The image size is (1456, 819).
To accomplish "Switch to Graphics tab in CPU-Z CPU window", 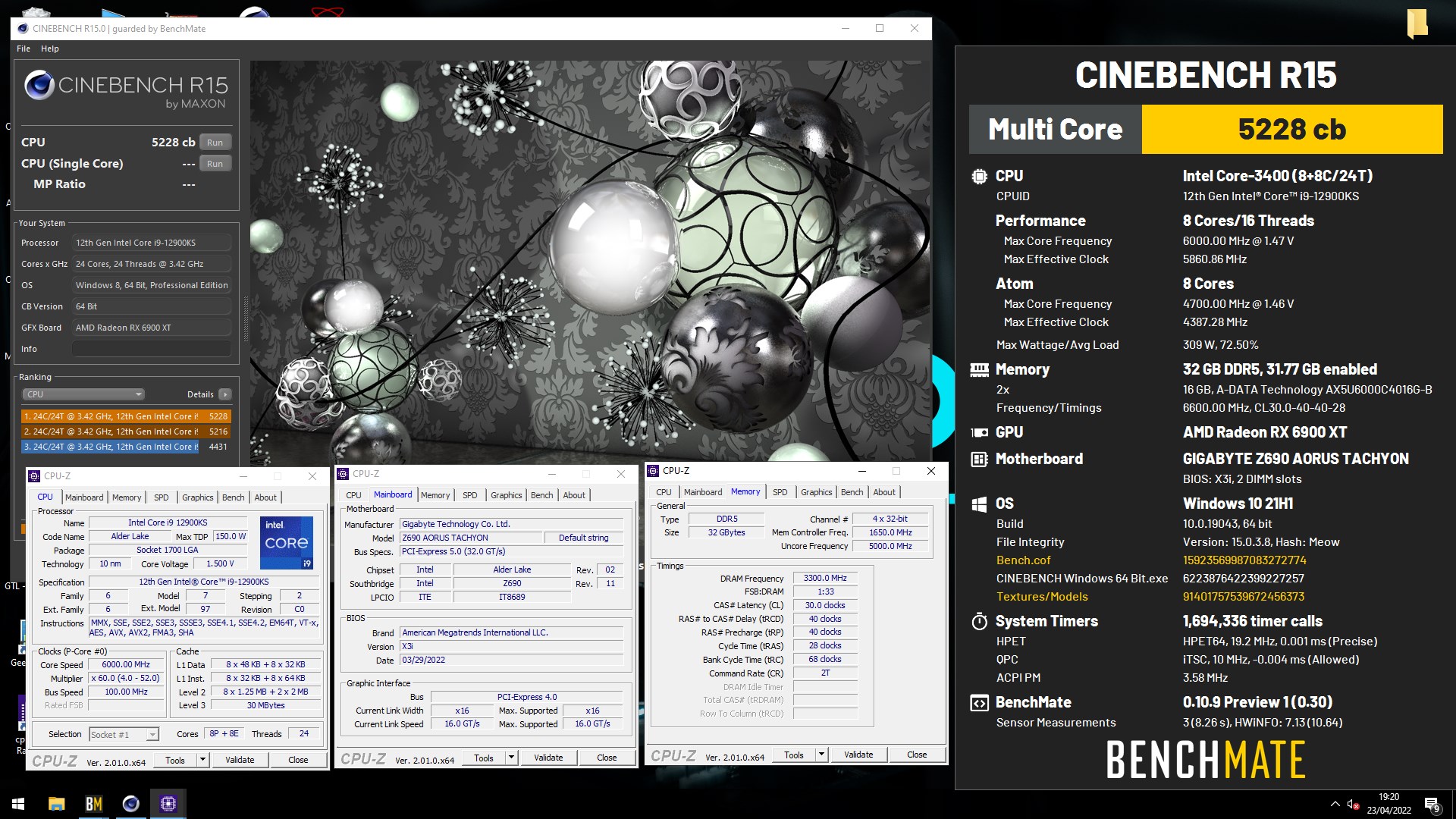I will [198, 497].
